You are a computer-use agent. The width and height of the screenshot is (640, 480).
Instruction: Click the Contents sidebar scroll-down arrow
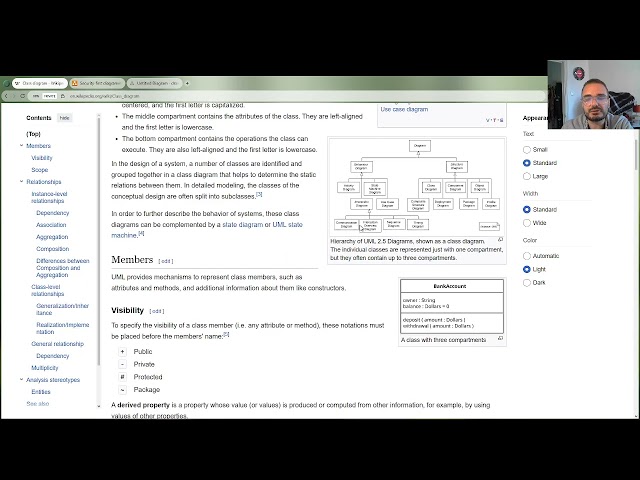pos(98,406)
